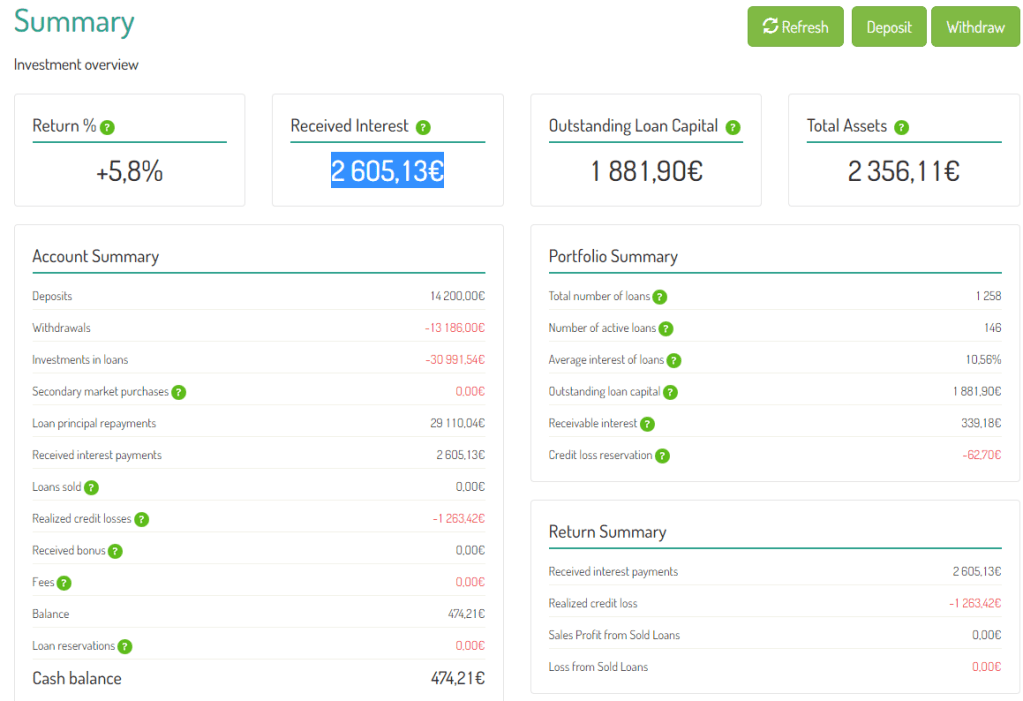Click the highlighted 2 605,13€ interest value

[387, 171]
